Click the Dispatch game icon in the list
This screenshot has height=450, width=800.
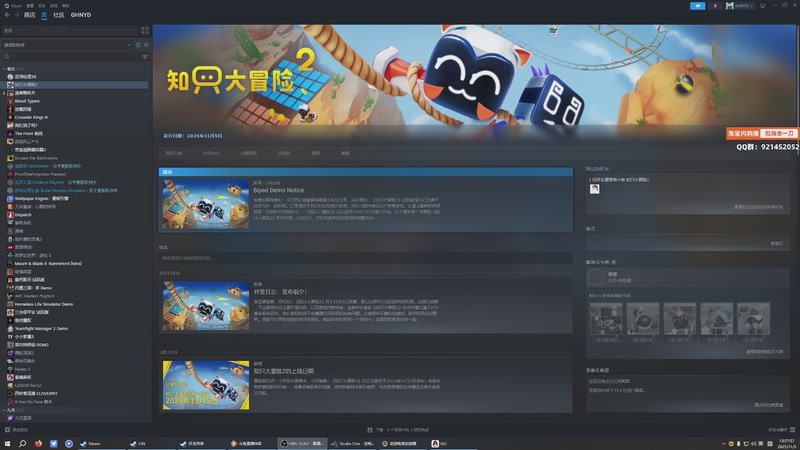(x=10, y=215)
